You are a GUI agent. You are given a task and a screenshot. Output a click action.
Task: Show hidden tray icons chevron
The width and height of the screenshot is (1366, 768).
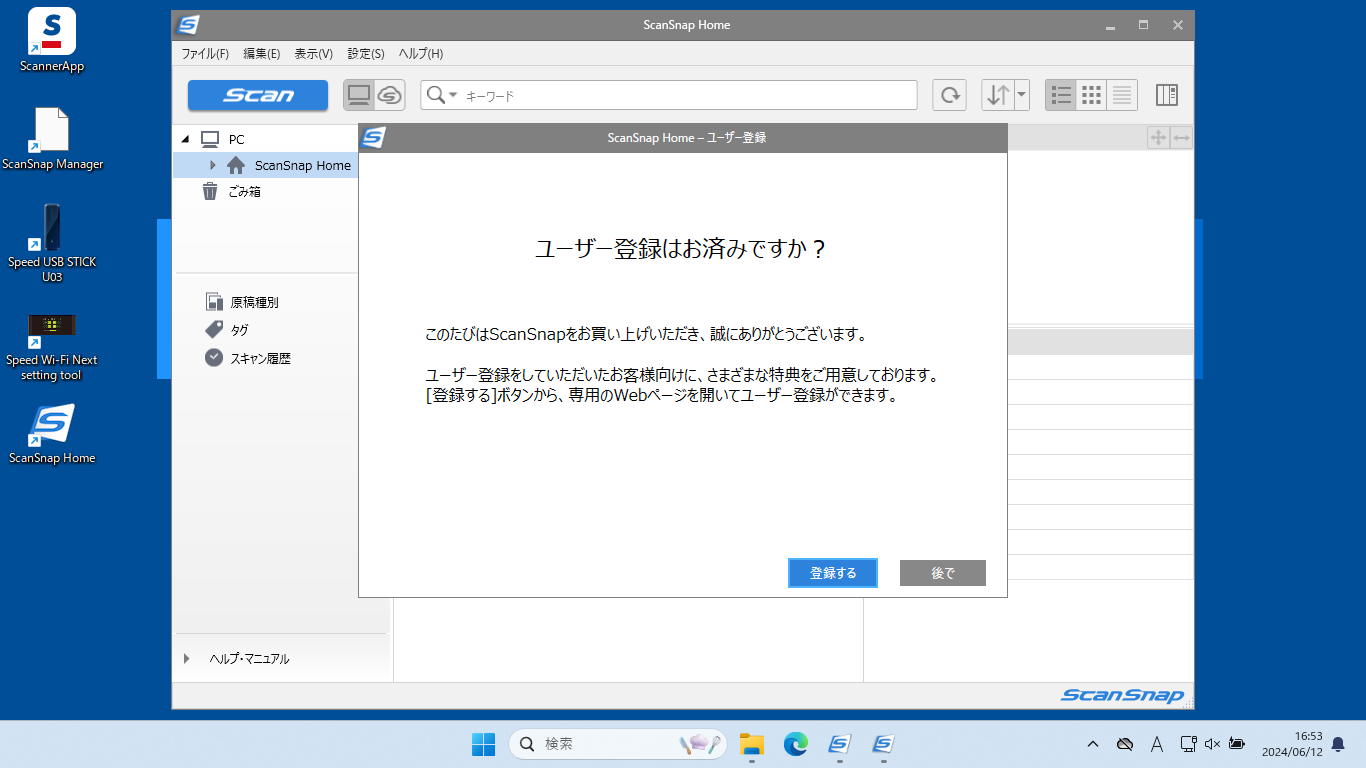1093,744
